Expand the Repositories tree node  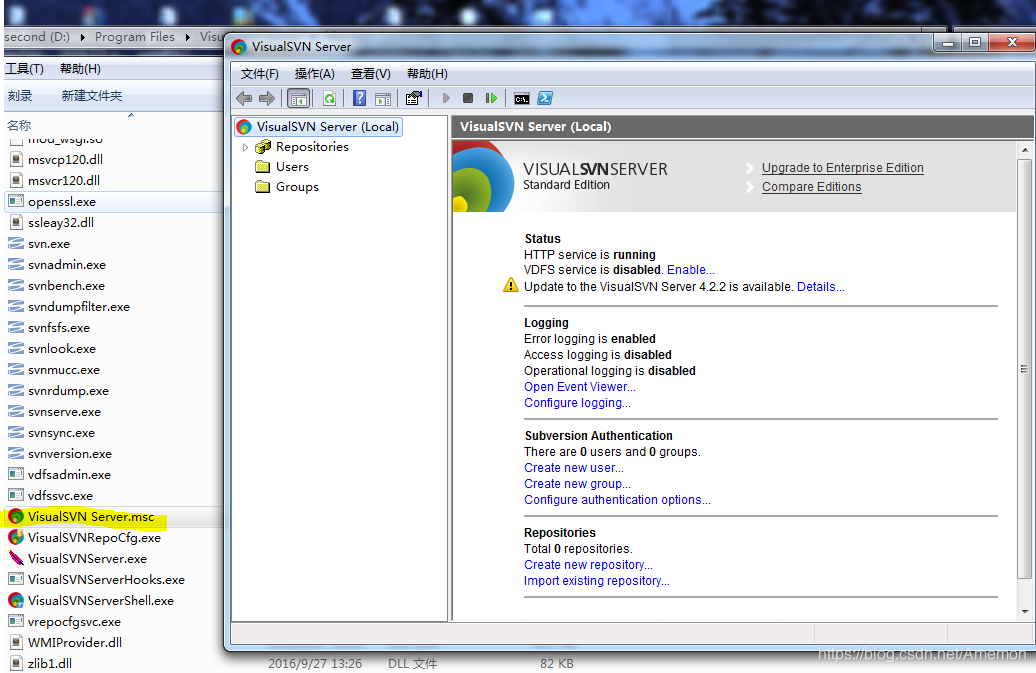coord(246,147)
